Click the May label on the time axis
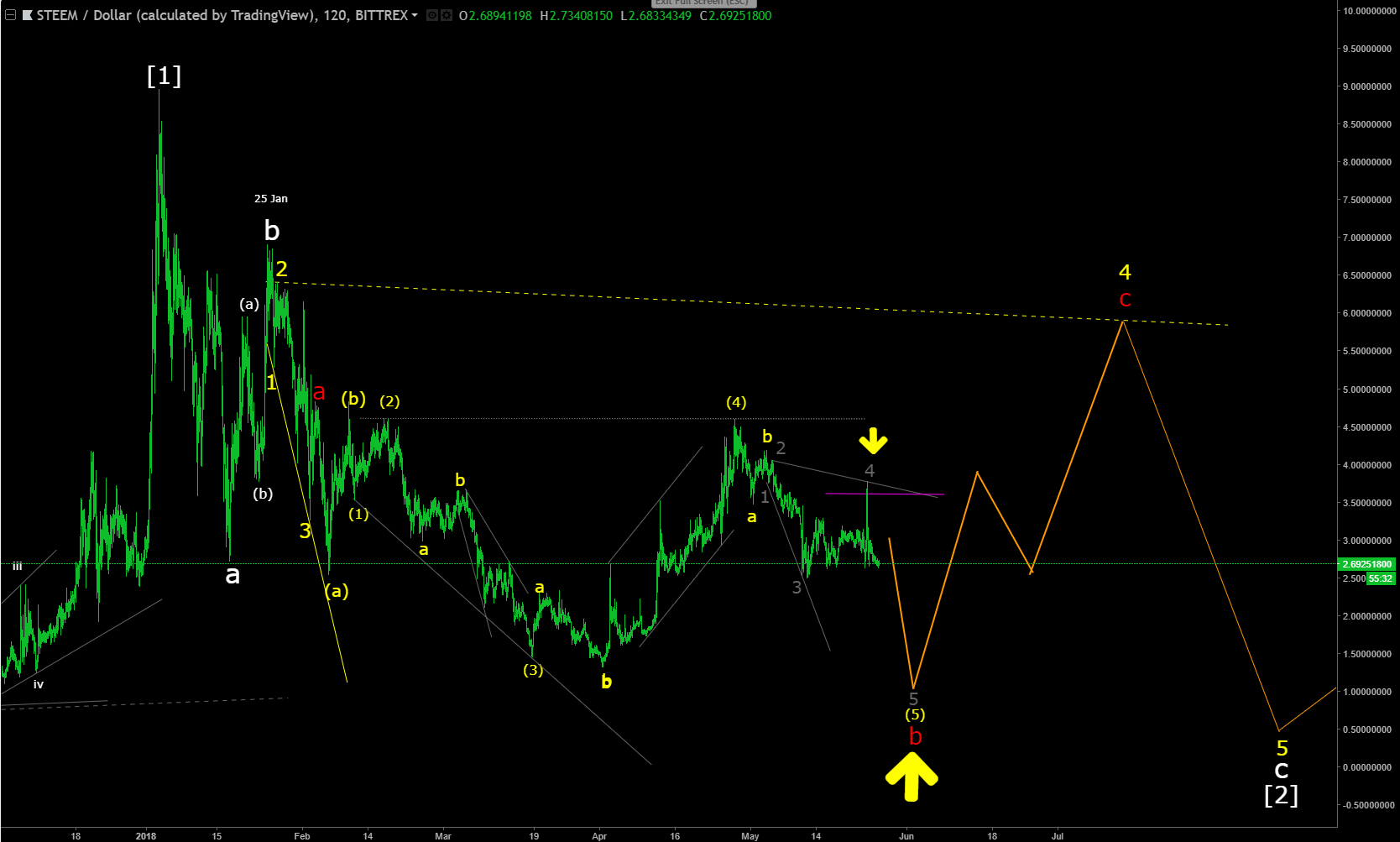Screen dimensions: 1400x842 pyautogui.click(x=750, y=836)
